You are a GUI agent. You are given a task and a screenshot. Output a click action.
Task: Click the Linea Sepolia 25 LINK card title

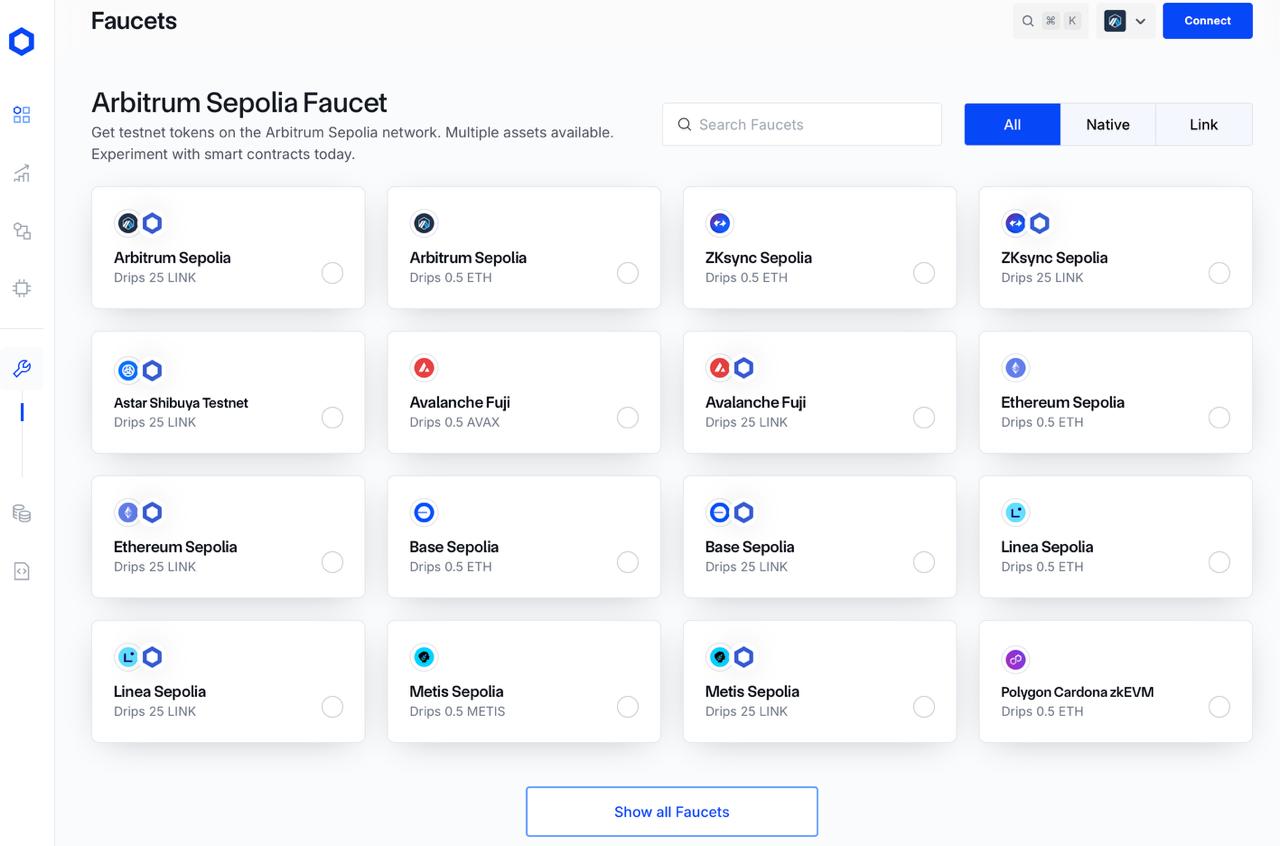pos(160,691)
